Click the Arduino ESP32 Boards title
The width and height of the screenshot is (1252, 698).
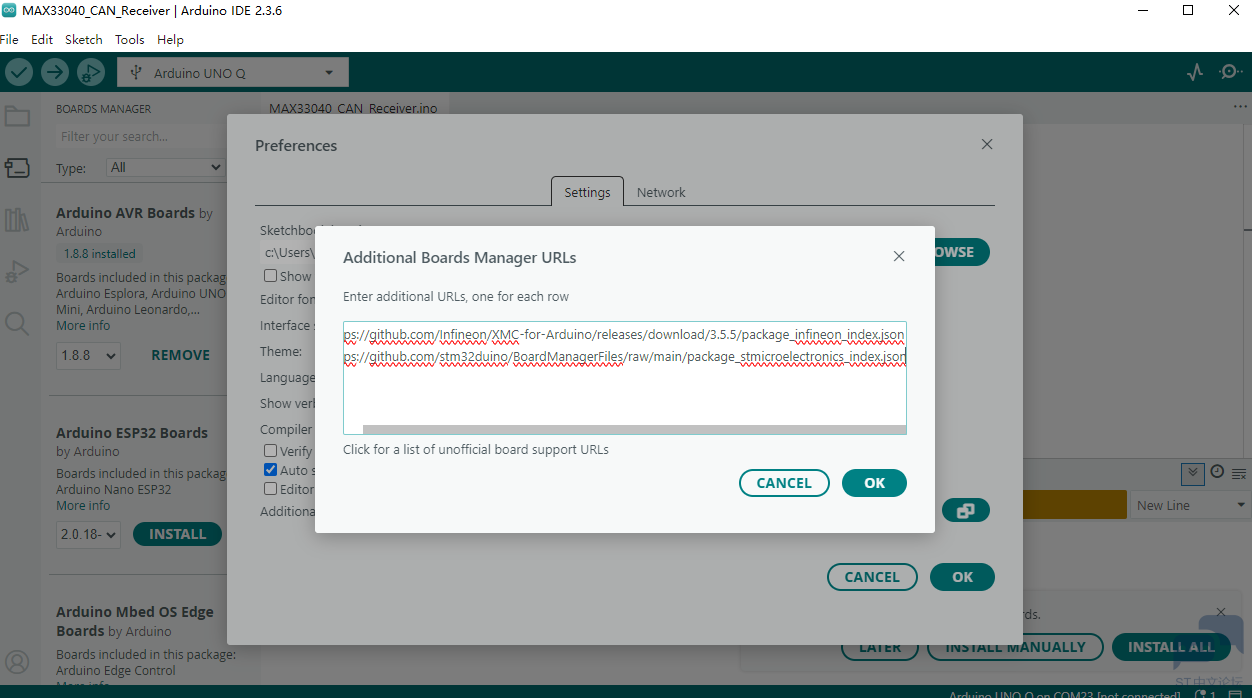(x=132, y=433)
